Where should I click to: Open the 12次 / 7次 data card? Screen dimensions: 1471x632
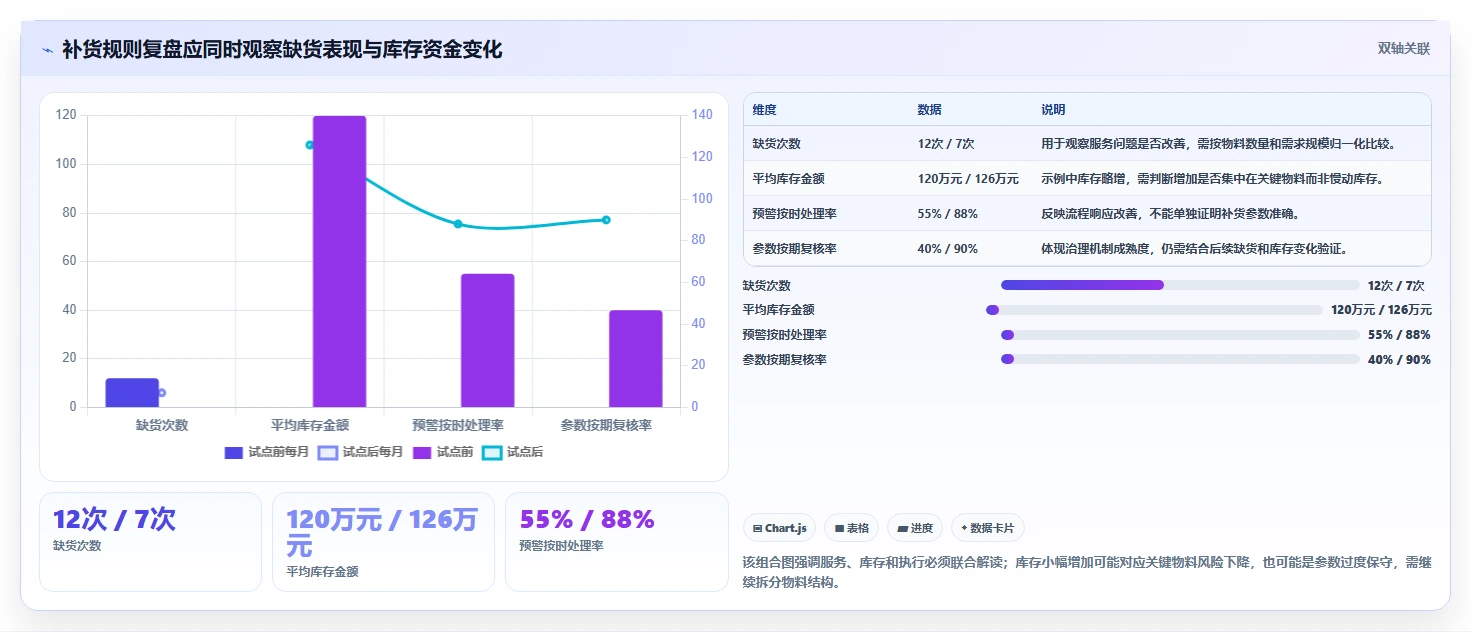click(x=150, y=542)
